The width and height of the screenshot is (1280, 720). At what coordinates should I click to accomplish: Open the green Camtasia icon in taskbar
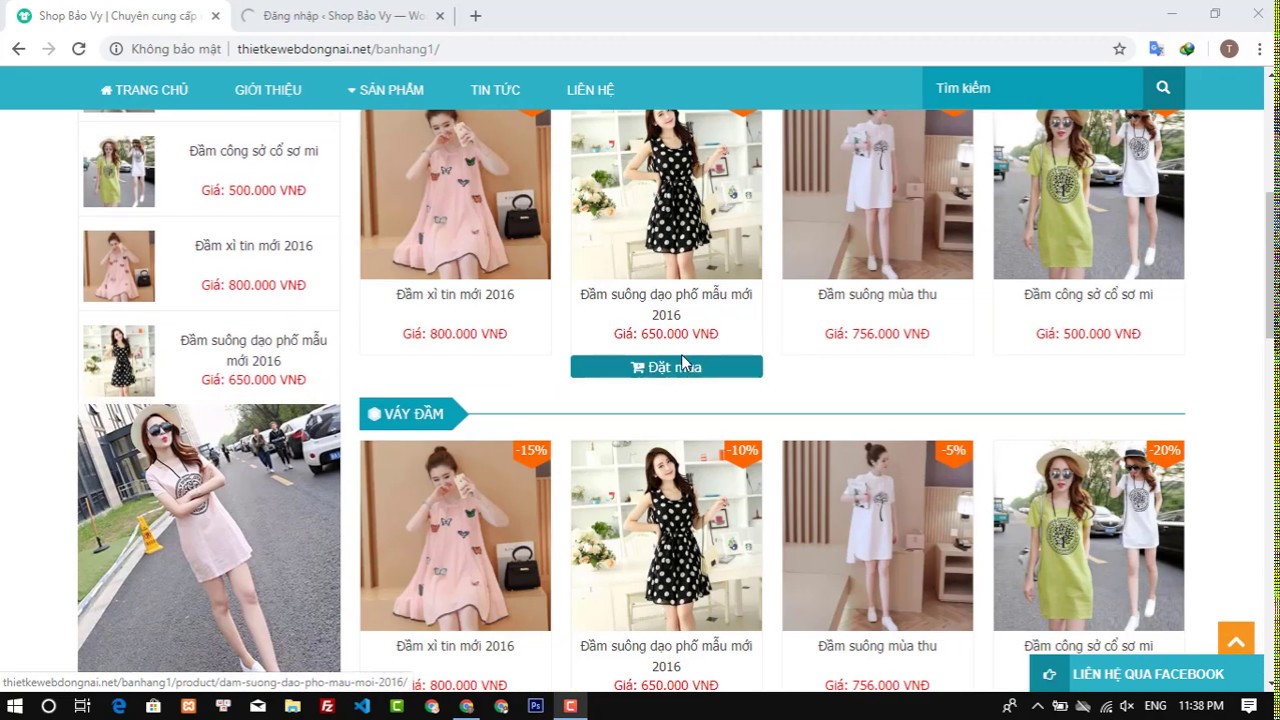point(397,706)
